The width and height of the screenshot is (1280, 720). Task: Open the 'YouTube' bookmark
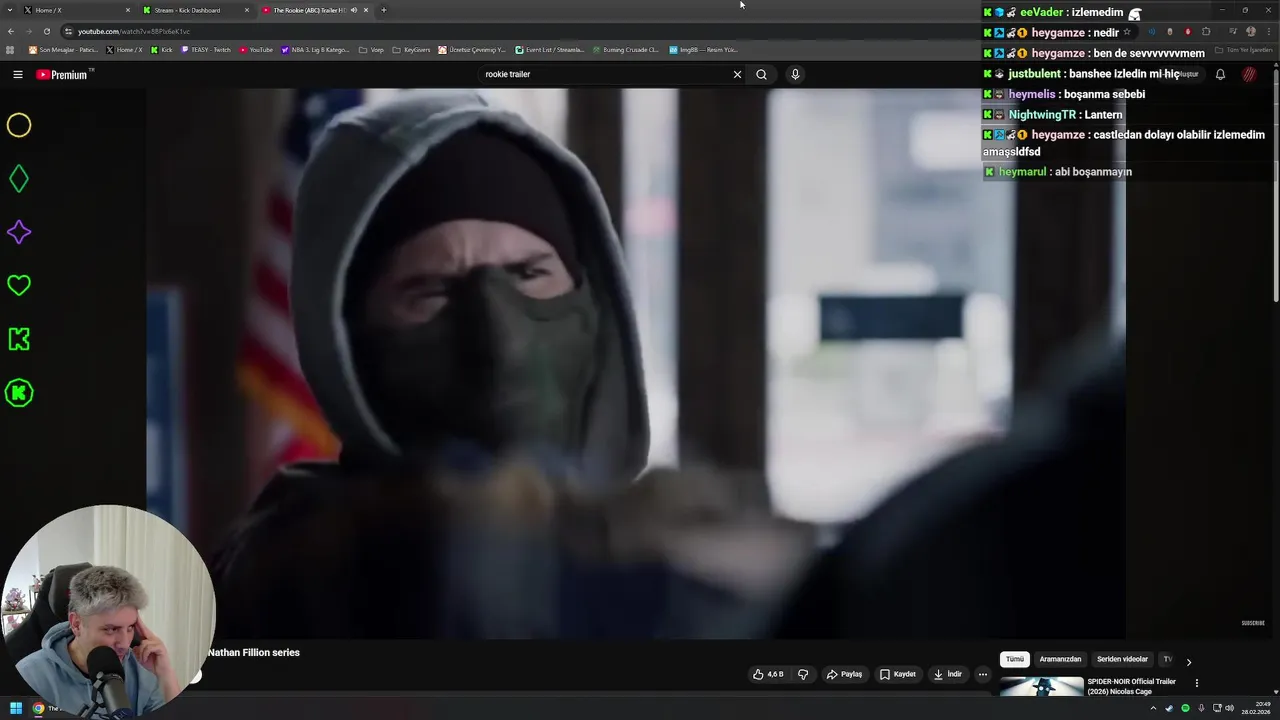click(256, 50)
